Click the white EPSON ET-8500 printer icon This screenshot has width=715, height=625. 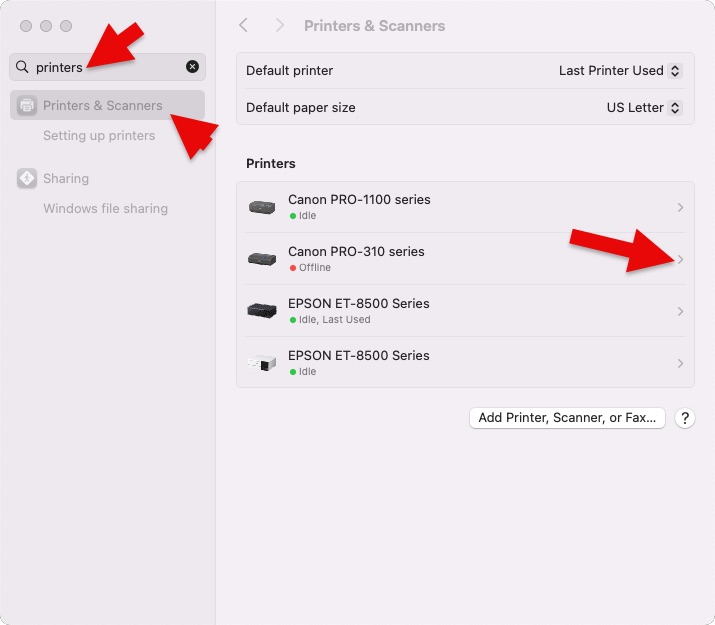click(x=262, y=363)
